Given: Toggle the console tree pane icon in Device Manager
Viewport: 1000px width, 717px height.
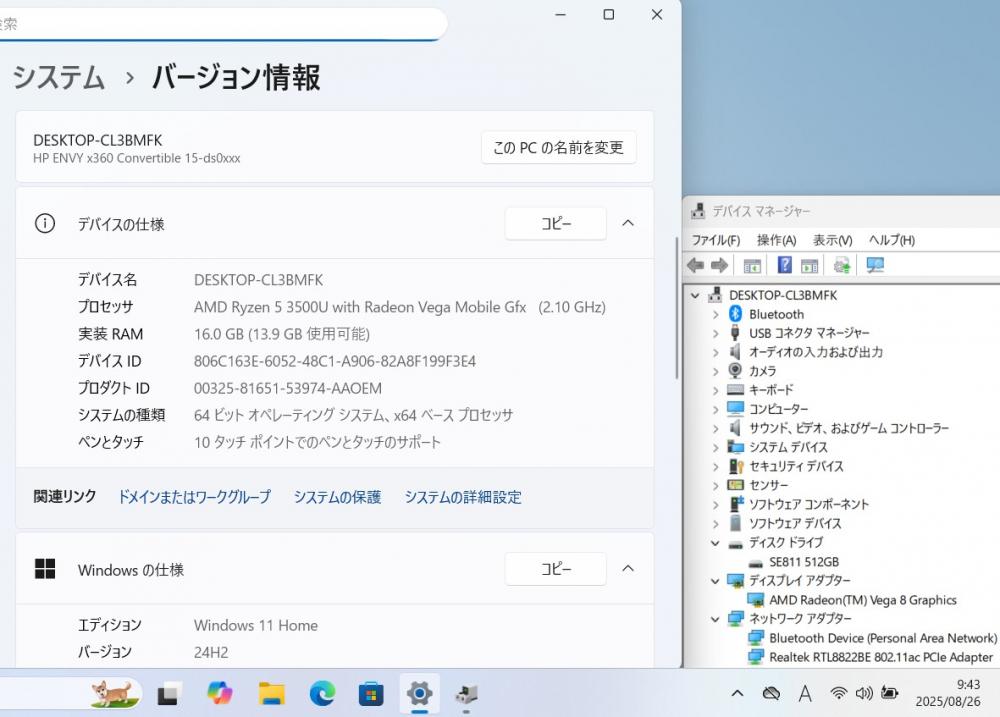Looking at the screenshot, I should point(753,265).
